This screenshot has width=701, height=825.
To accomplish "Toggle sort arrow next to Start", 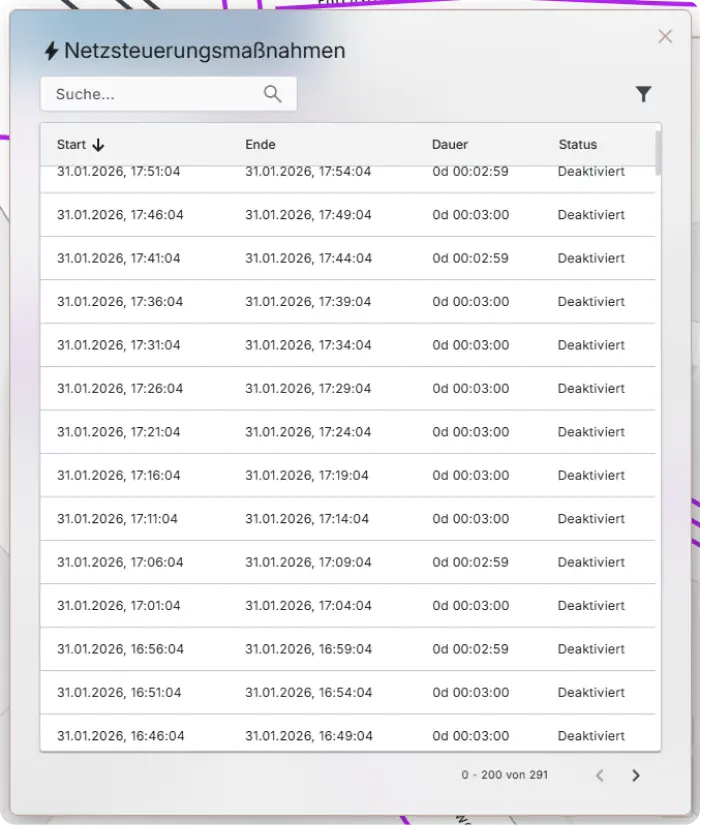I will (98, 145).
